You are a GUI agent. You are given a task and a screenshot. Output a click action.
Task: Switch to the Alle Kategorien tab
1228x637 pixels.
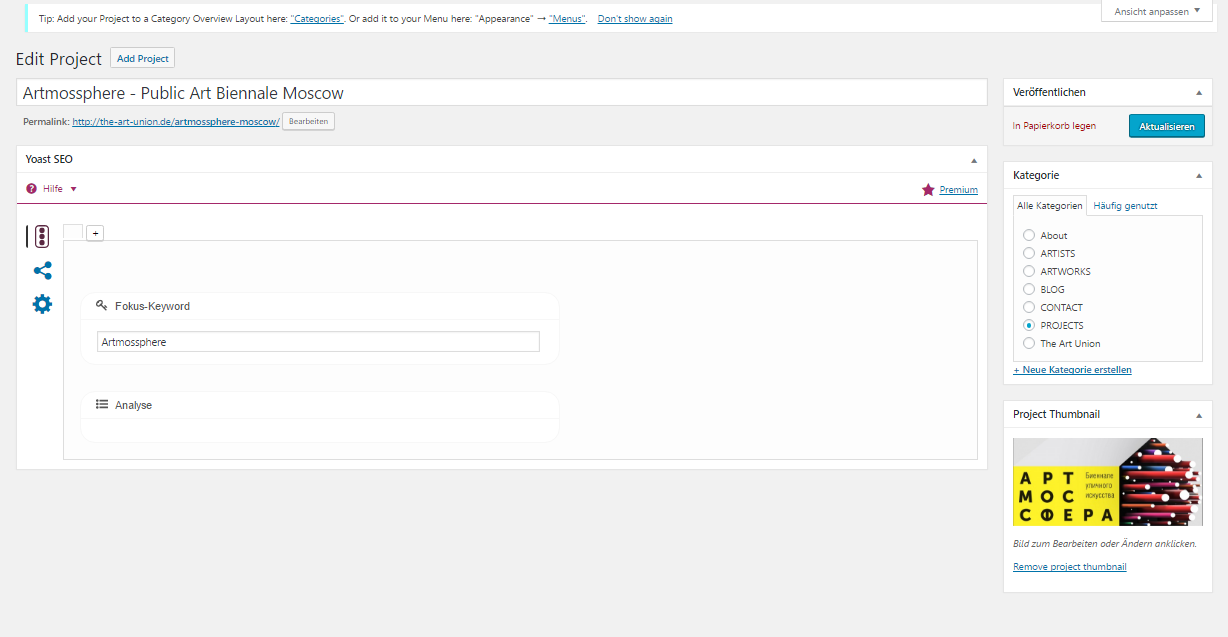click(x=1049, y=206)
